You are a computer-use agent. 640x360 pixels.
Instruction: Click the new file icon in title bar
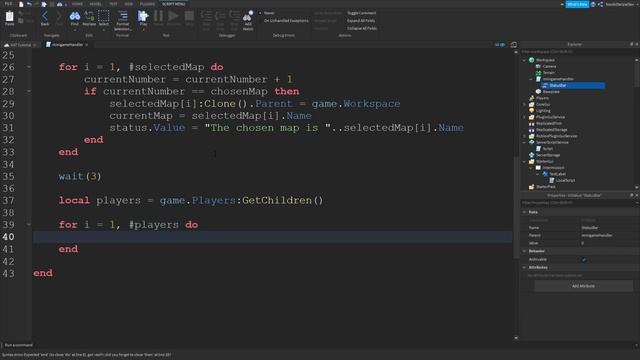pyautogui.click(x=21, y=4)
